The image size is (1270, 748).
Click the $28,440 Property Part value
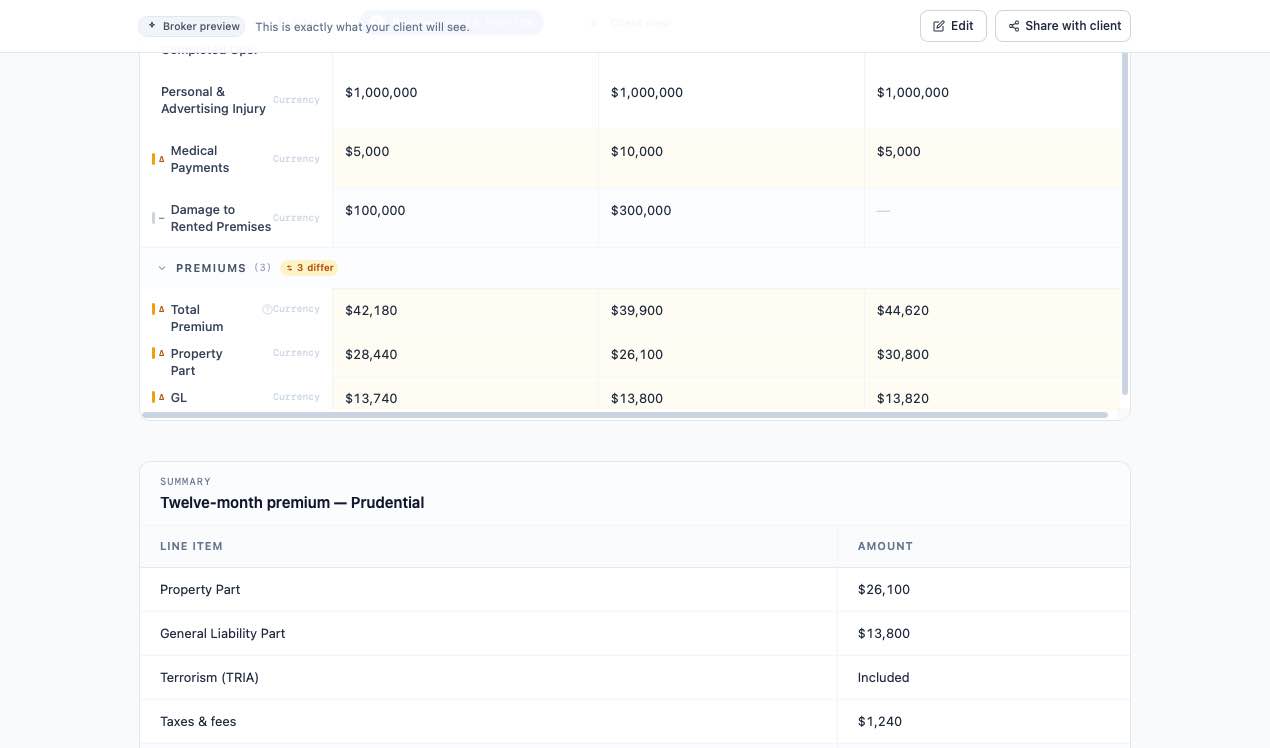click(371, 355)
